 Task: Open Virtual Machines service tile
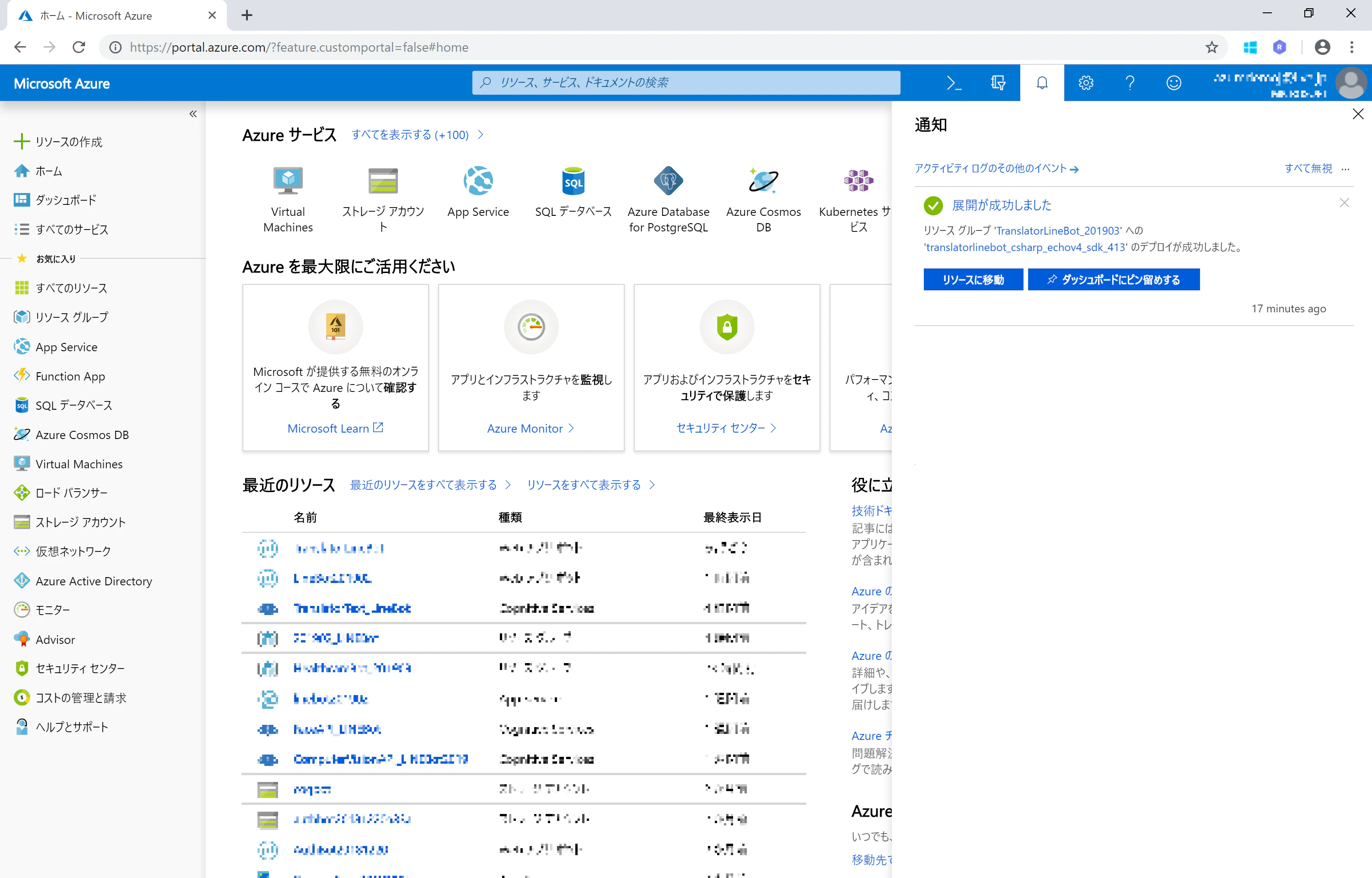288,199
